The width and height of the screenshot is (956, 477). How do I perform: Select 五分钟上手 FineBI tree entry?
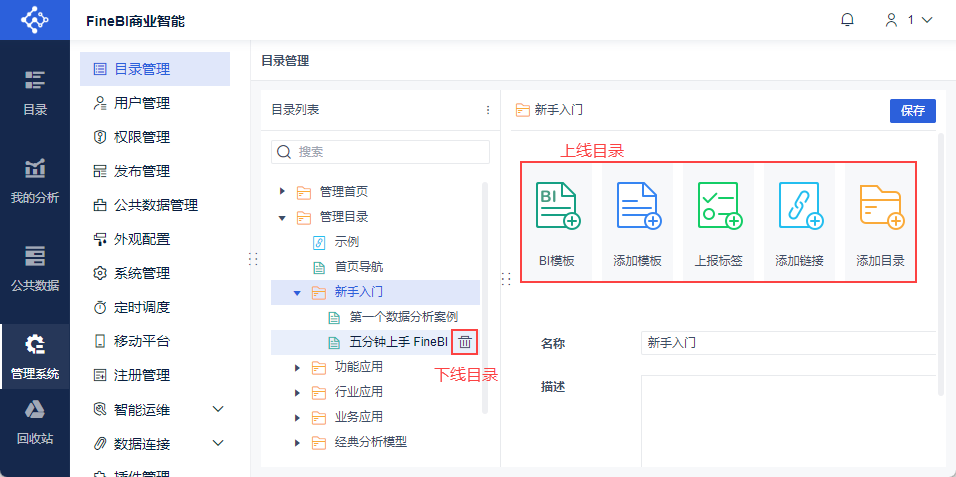(399, 342)
